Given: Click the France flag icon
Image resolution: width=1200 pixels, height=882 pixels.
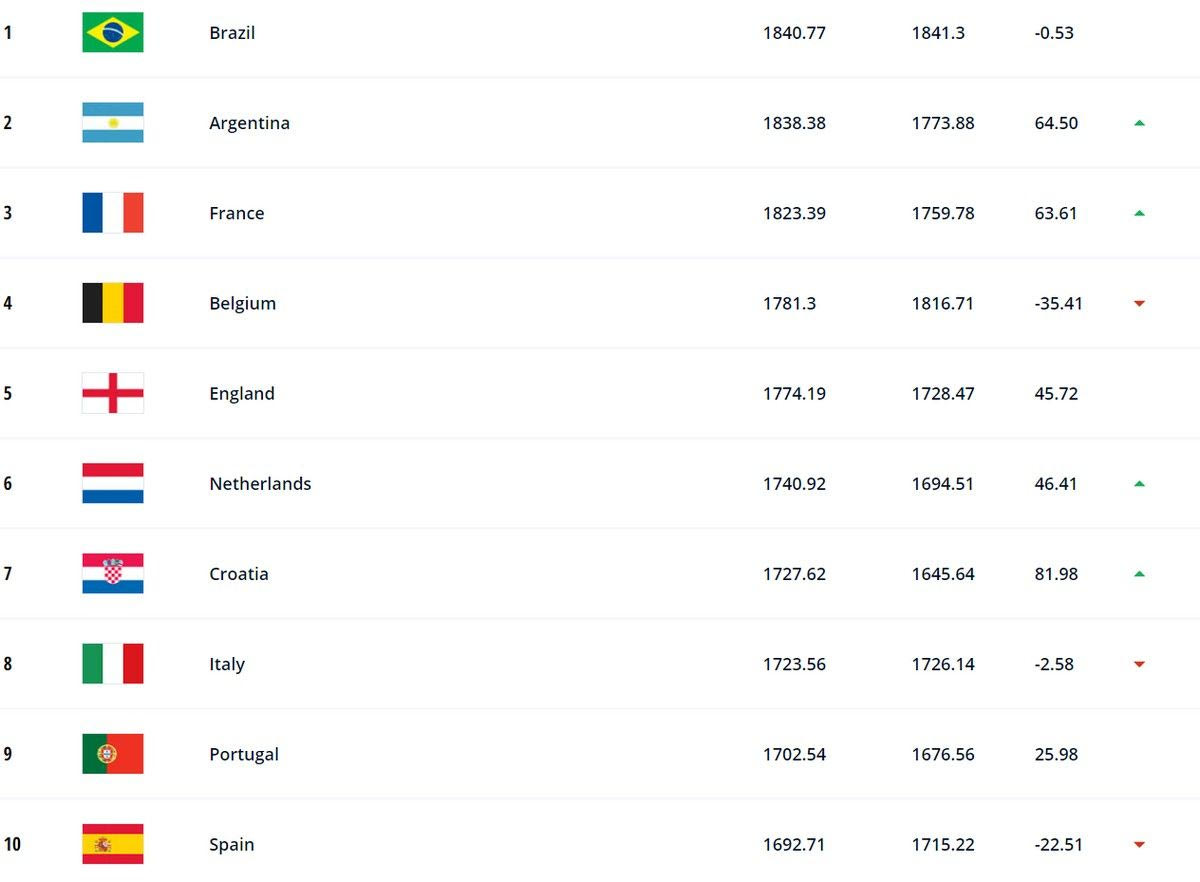Looking at the screenshot, I should [x=112, y=213].
